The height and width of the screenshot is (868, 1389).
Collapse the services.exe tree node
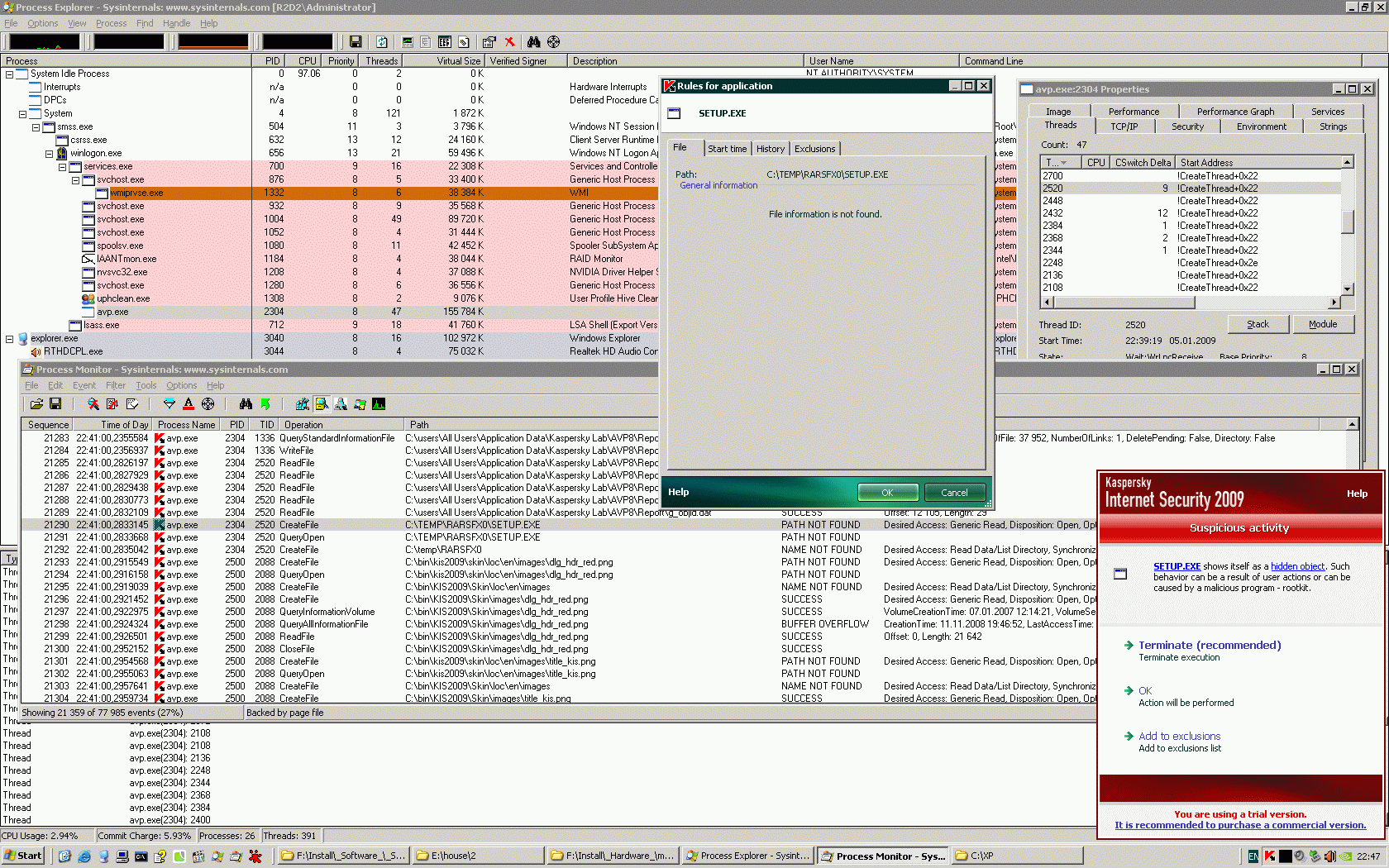click(x=62, y=167)
